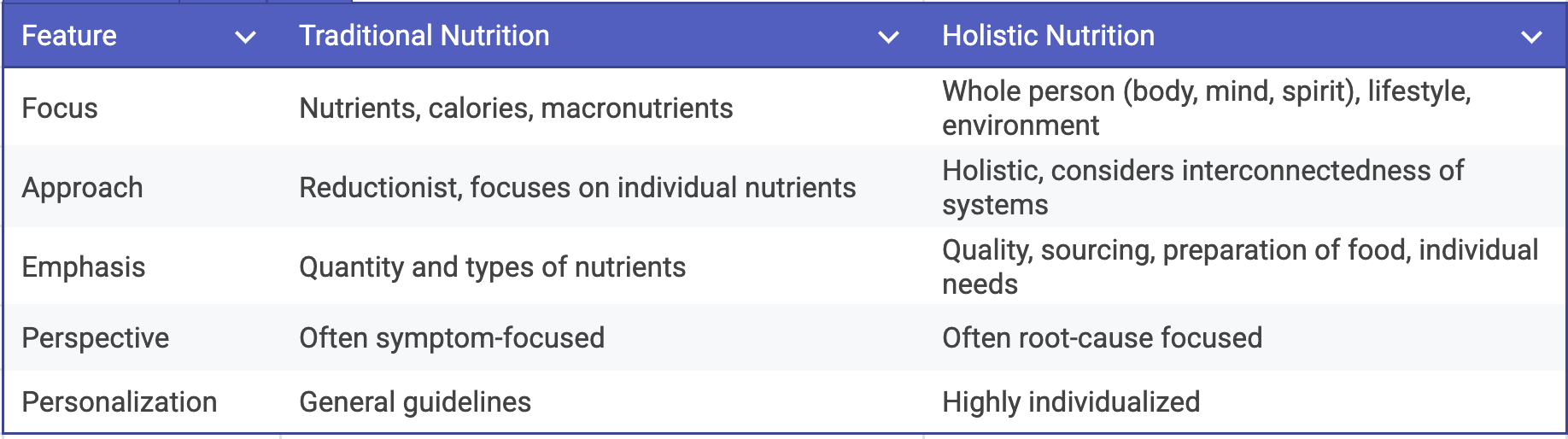Viewport: 1568px width, 439px height.
Task: Select the "Often symptom-focused" cell
Action: 452,338
